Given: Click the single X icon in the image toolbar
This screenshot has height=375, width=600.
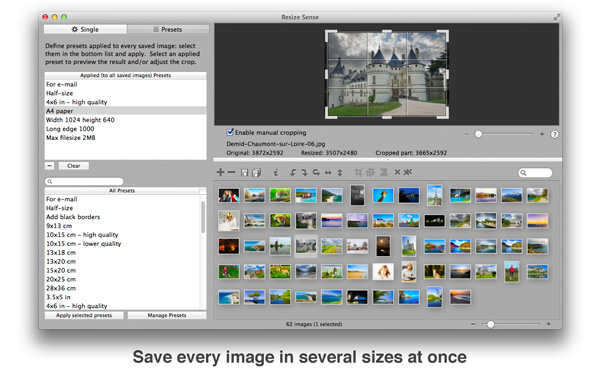Looking at the screenshot, I should point(397,172).
